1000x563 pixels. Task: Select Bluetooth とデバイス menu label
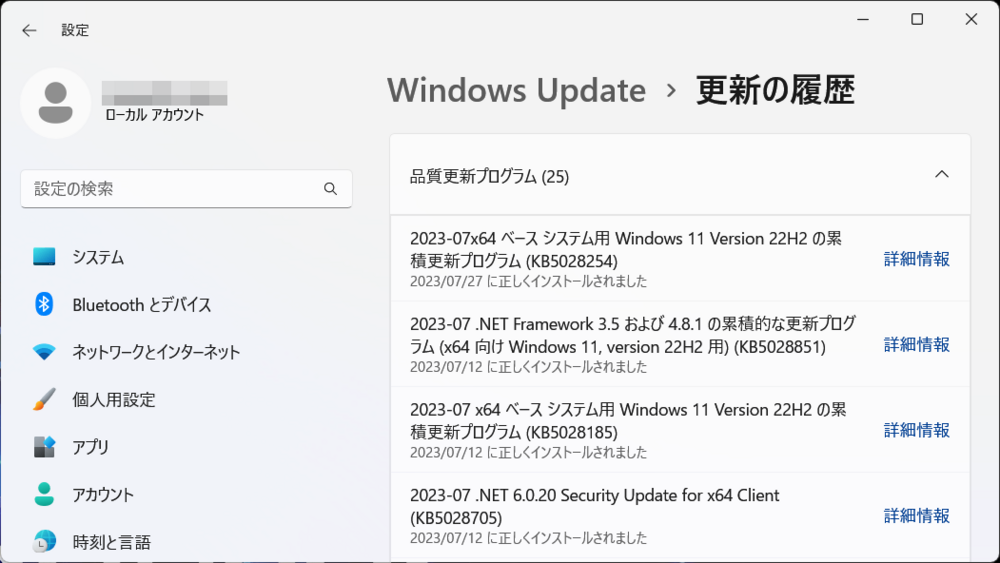coord(142,305)
